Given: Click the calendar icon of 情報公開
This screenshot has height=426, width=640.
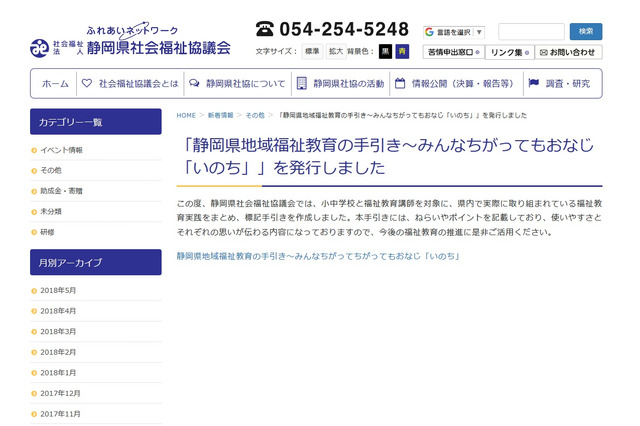Looking at the screenshot, I should pyautogui.click(x=400, y=83).
